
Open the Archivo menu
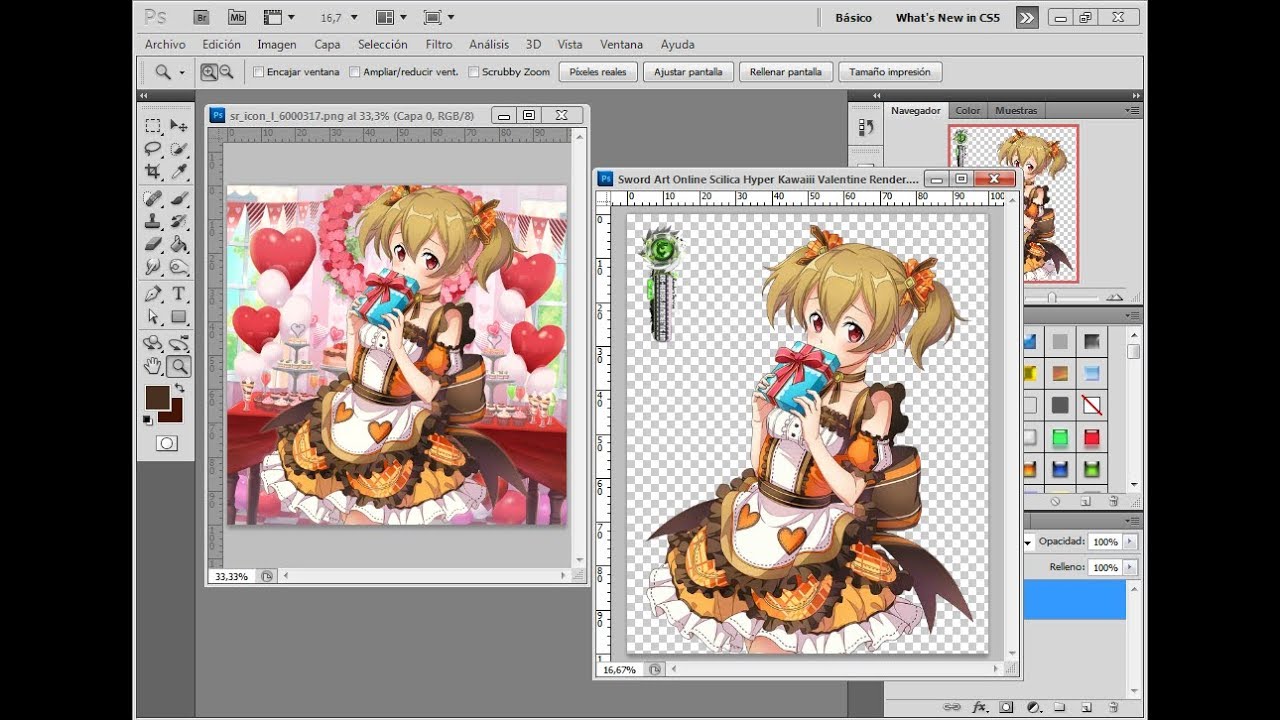point(165,44)
